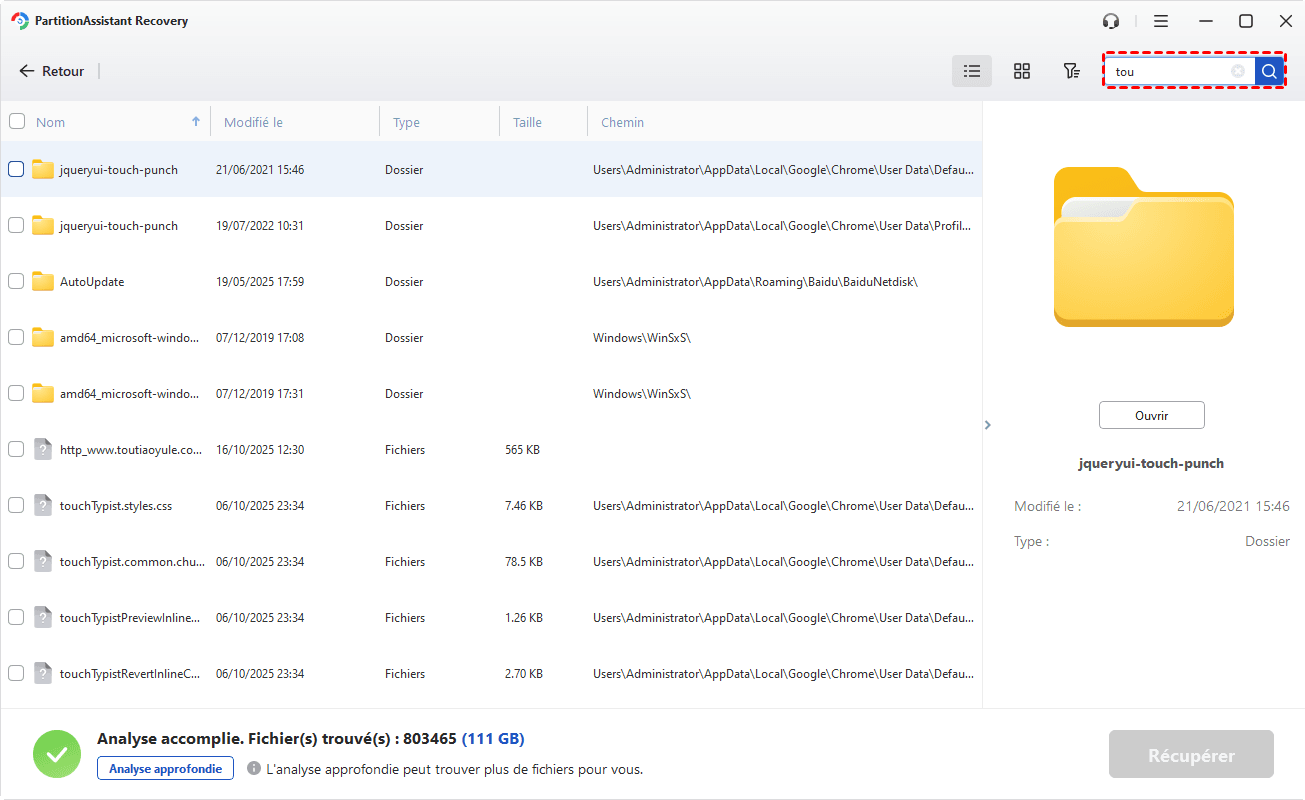
Task: Select the touchTypist.styles.css checkbox
Action: tap(16, 506)
